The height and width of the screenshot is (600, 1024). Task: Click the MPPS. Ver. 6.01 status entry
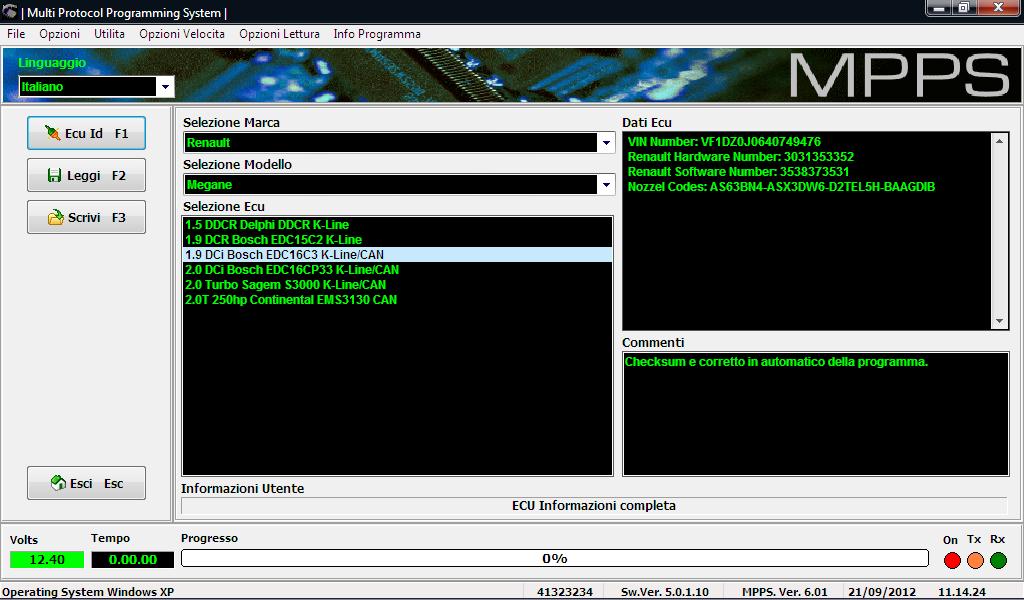(x=784, y=592)
